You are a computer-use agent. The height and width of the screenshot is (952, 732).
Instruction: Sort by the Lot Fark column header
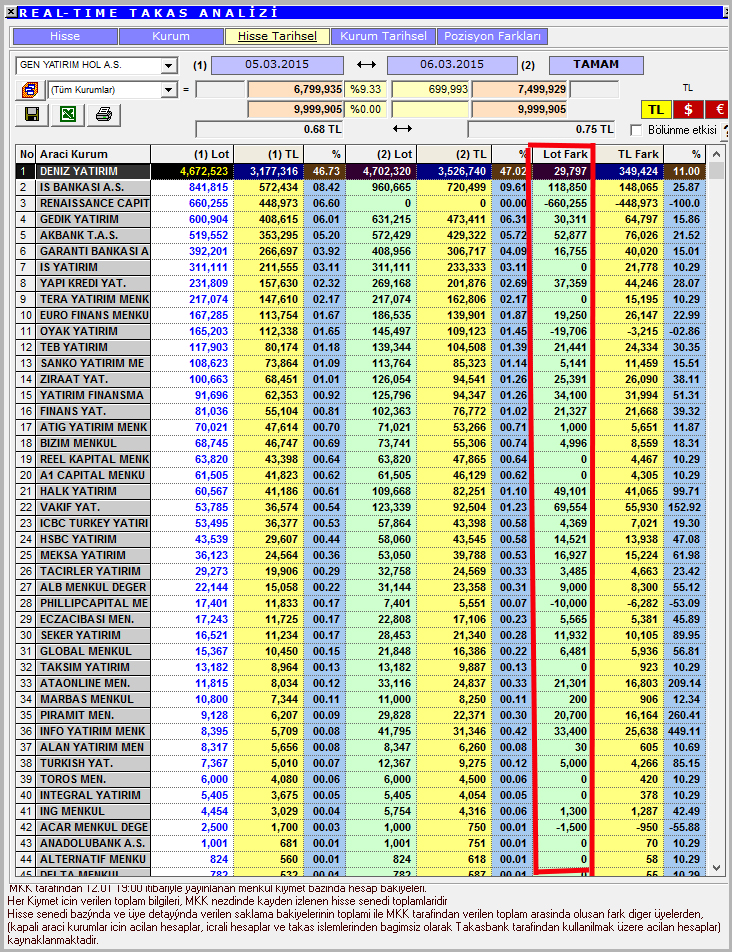click(x=564, y=154)
